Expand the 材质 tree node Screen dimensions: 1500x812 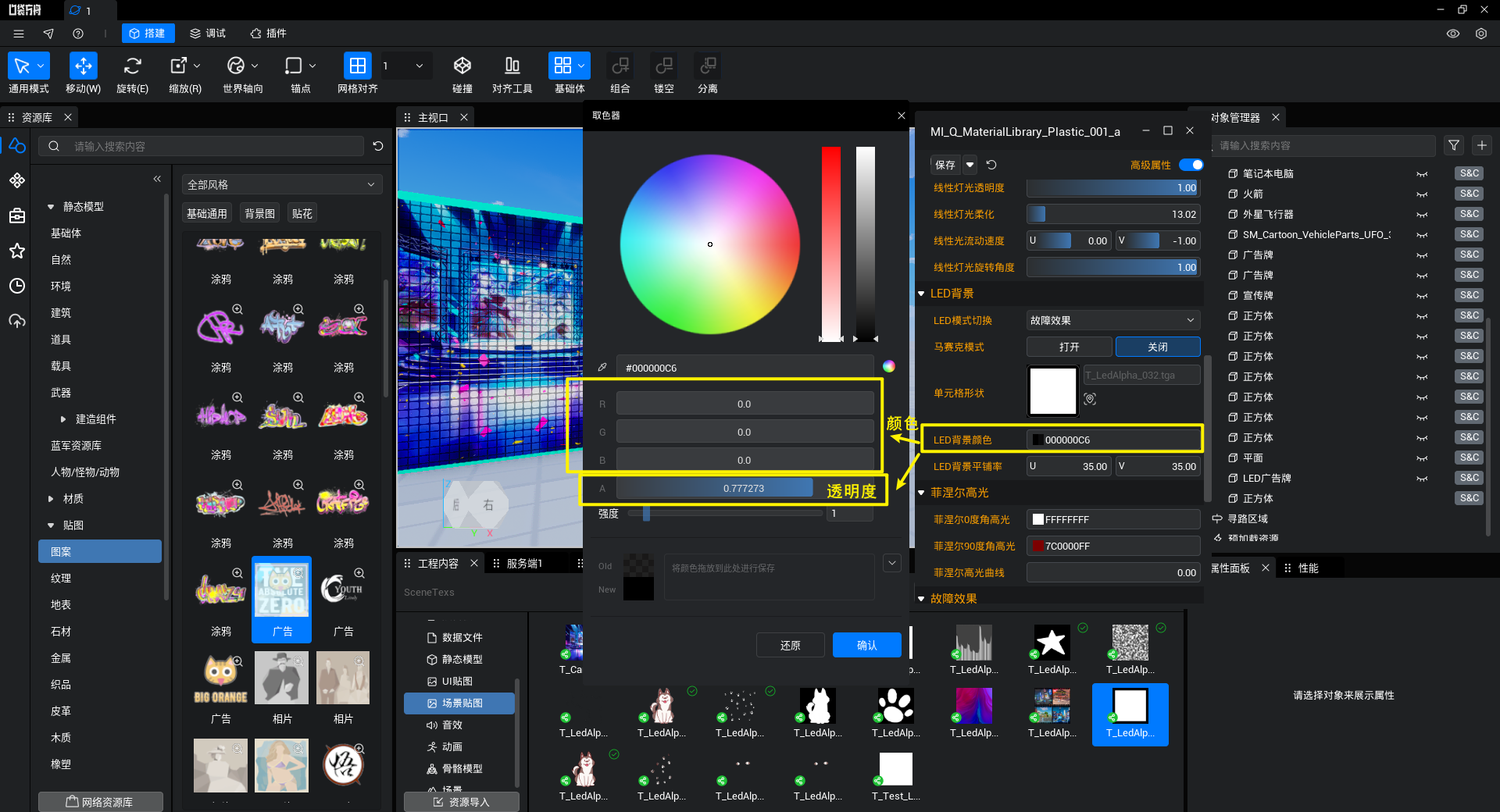pos(51,499)
